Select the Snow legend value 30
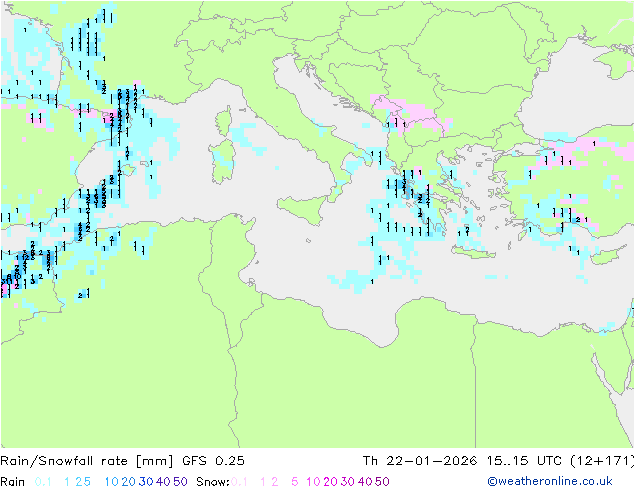The image size is (634, 490). click(x=348, y=482)
